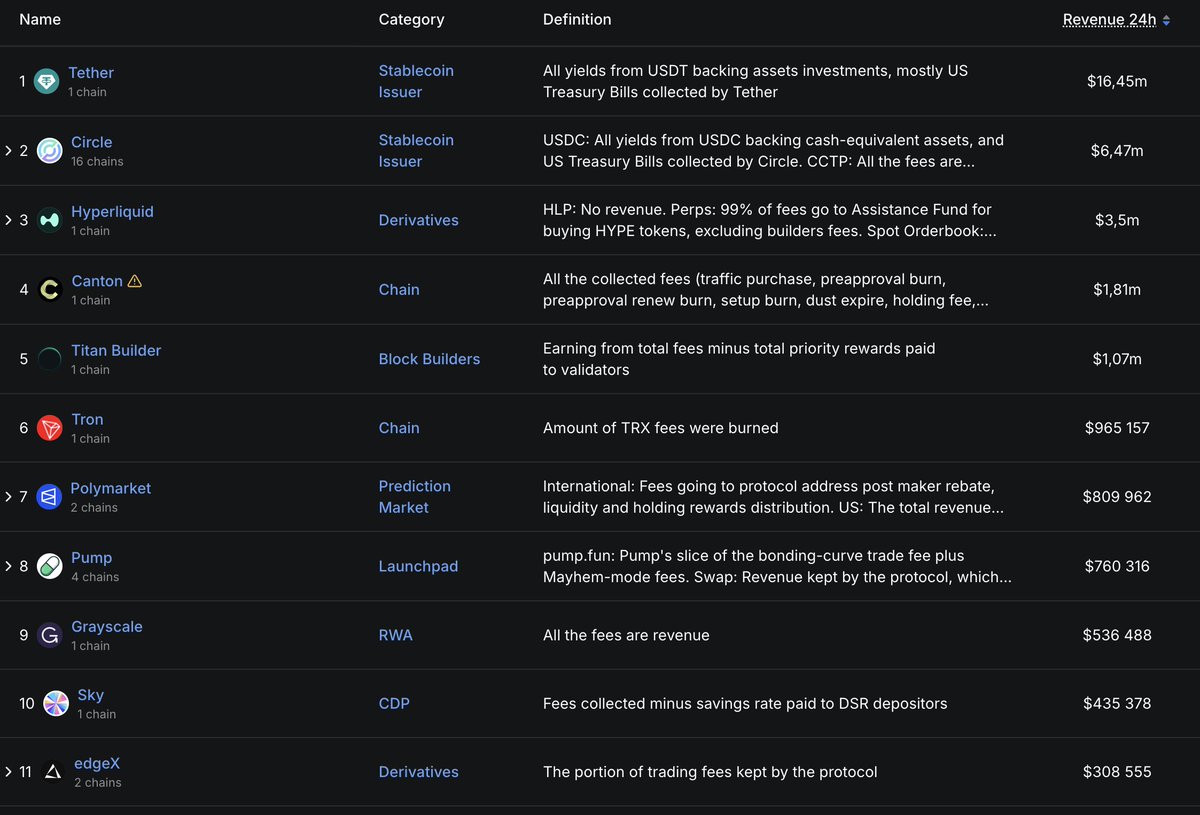1200x815 pixels.
Task: Select Canton's $1,81m revenue value
Action: 1117,289
